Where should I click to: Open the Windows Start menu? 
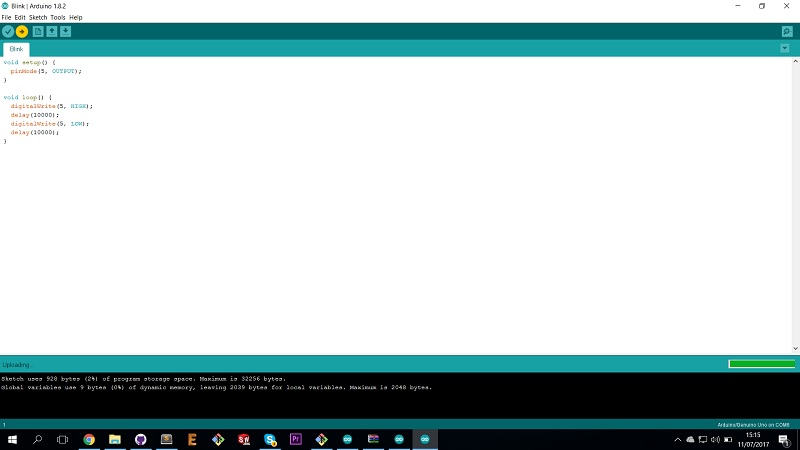point(12,439)
